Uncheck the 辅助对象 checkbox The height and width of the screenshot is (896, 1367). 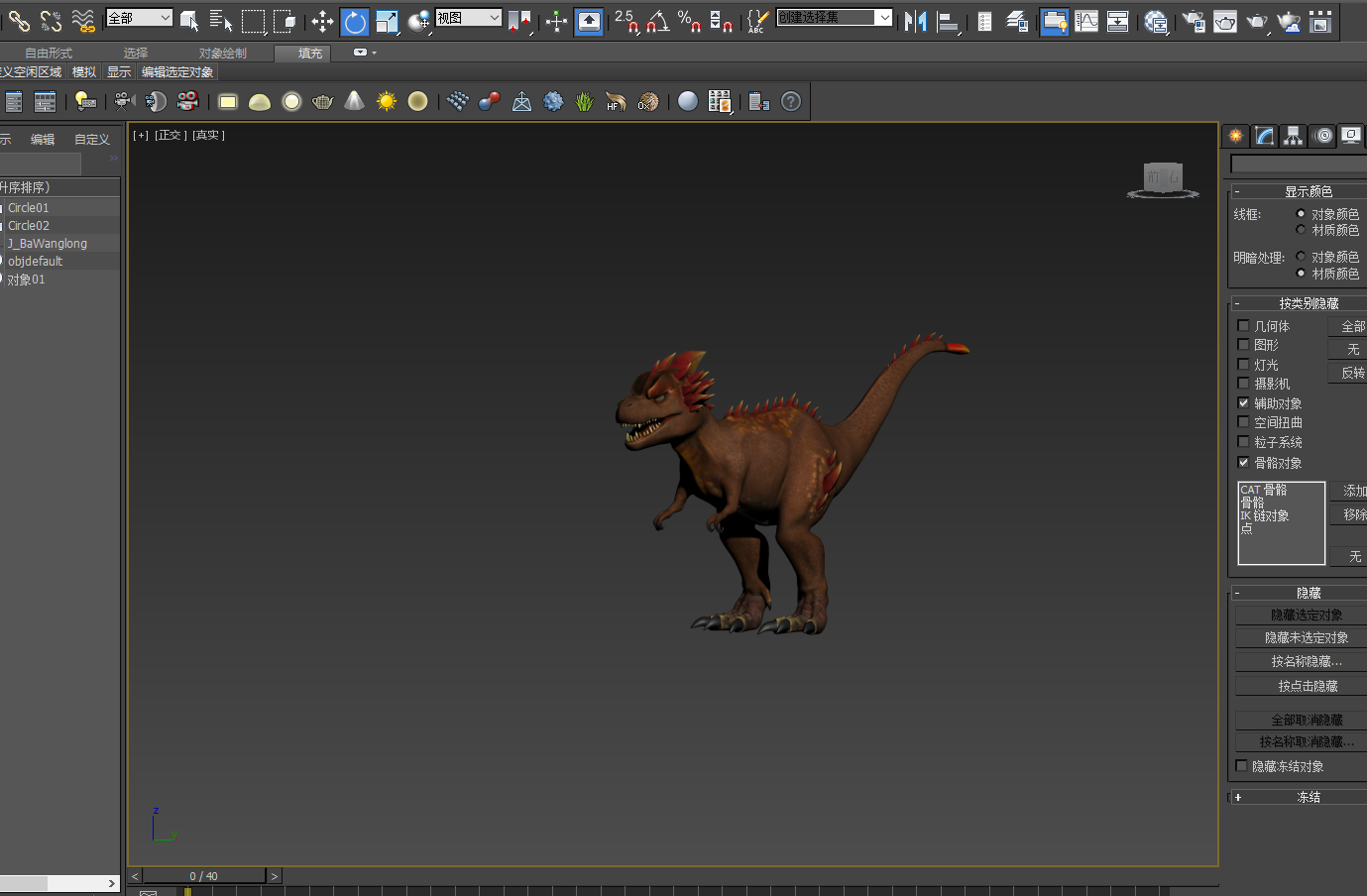[x=1243, y=403]
